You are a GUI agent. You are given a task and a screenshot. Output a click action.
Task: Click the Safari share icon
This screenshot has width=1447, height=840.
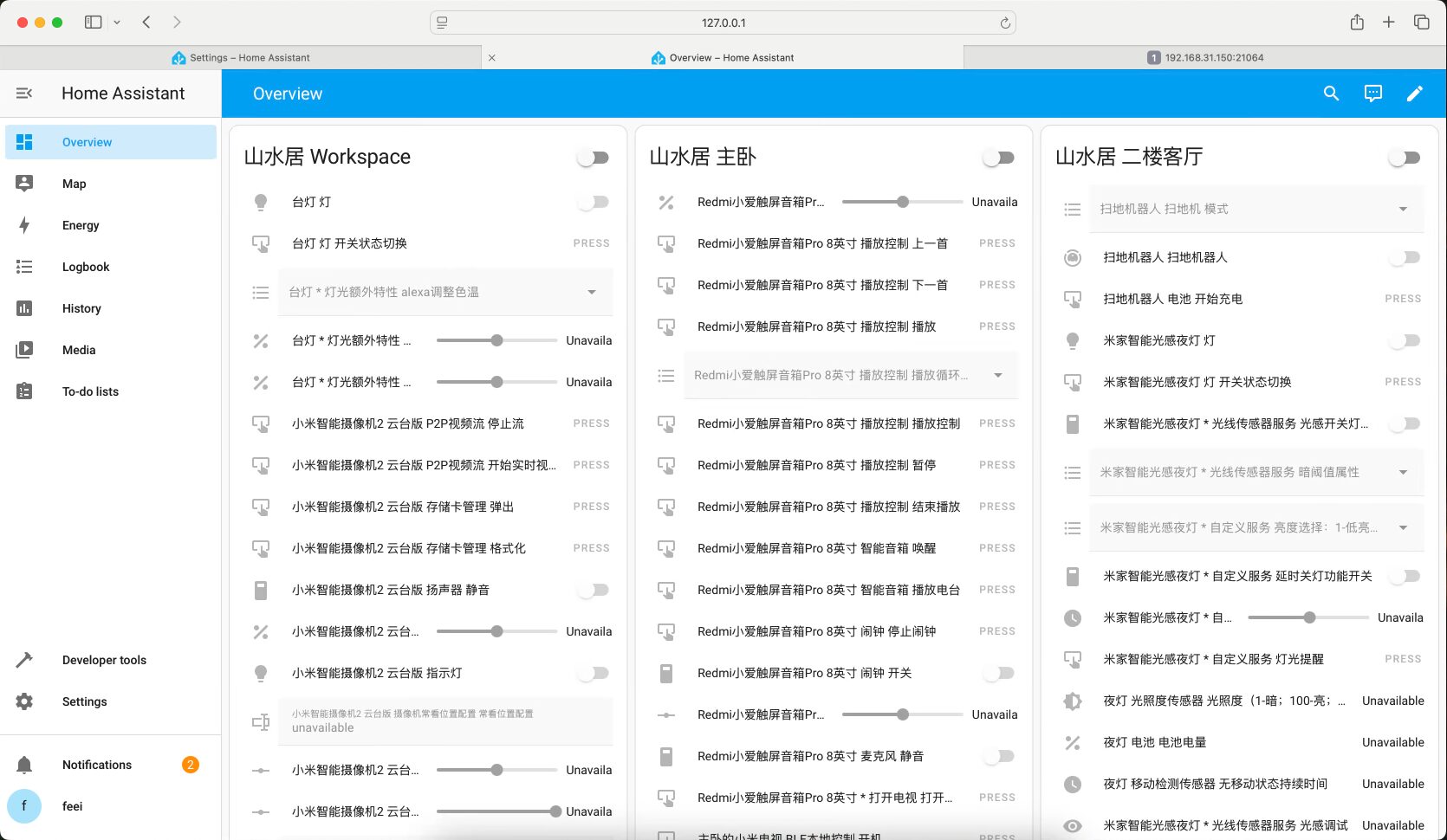(1357, 22)
